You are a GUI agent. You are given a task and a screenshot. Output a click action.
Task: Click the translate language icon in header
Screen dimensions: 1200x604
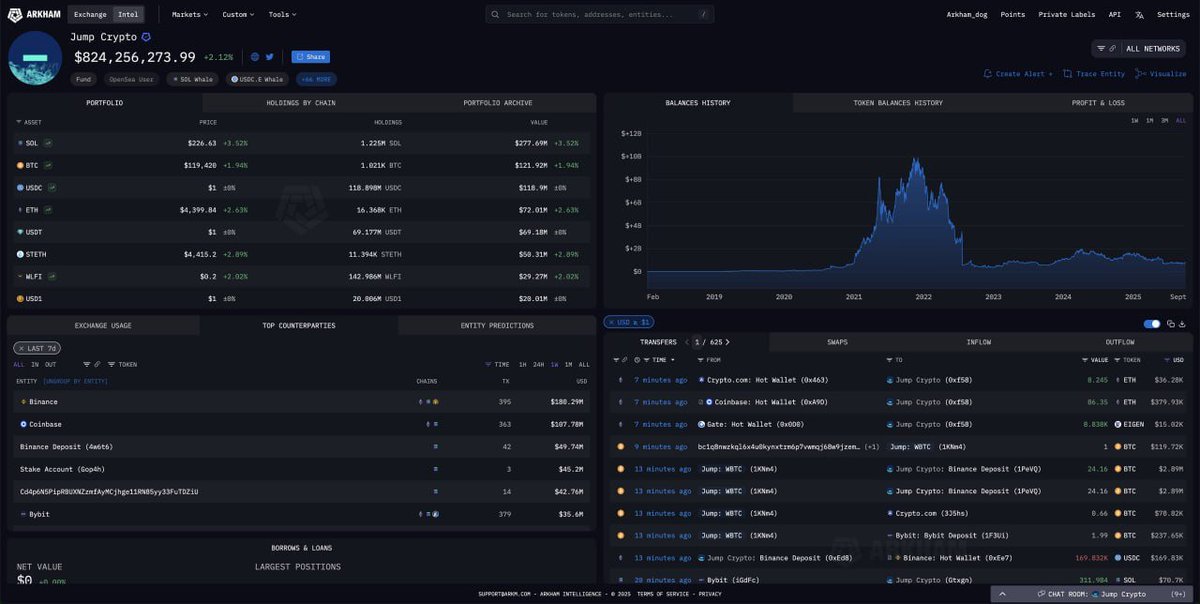(1139, 15)
